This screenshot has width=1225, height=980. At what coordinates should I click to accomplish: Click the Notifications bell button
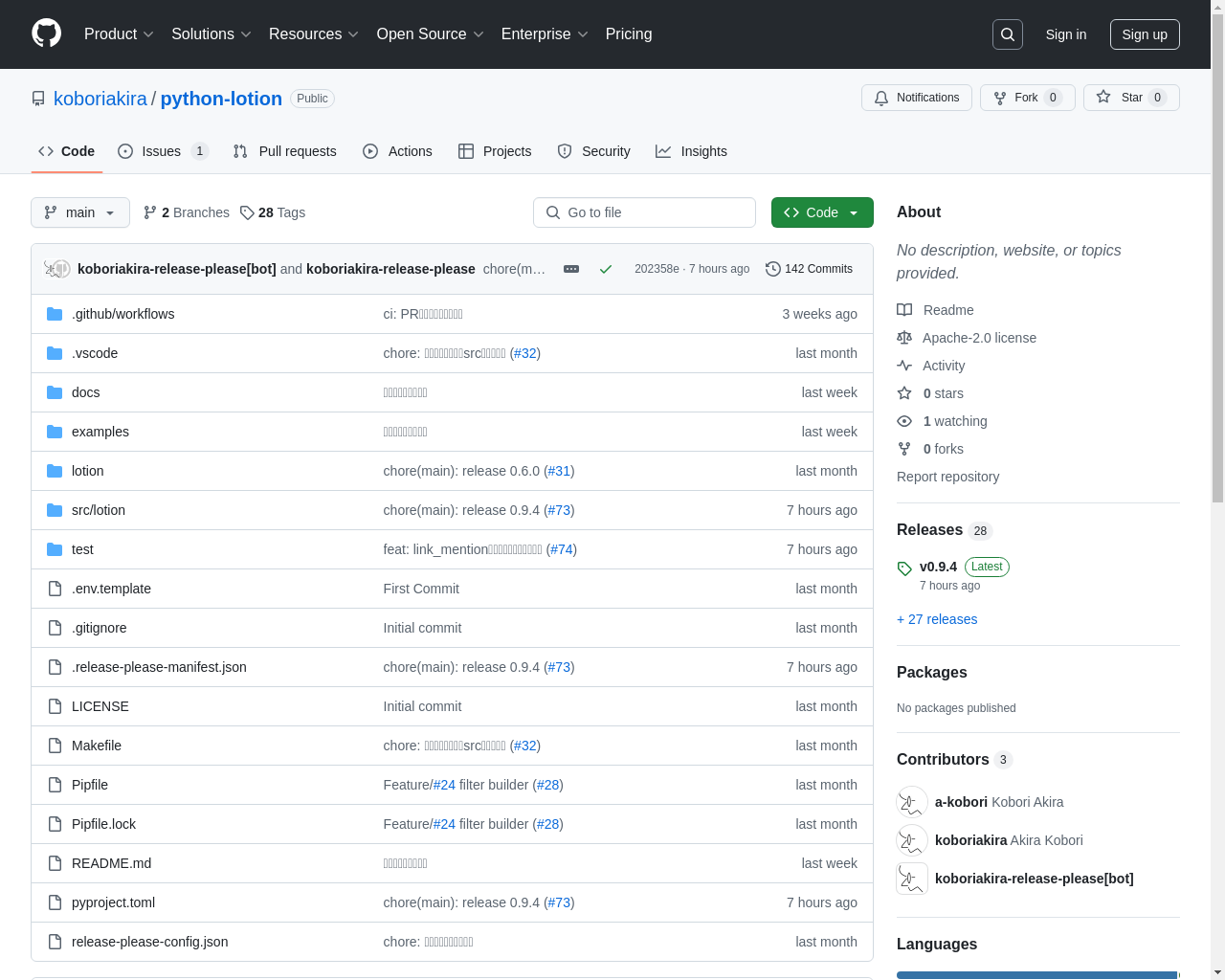917,98
